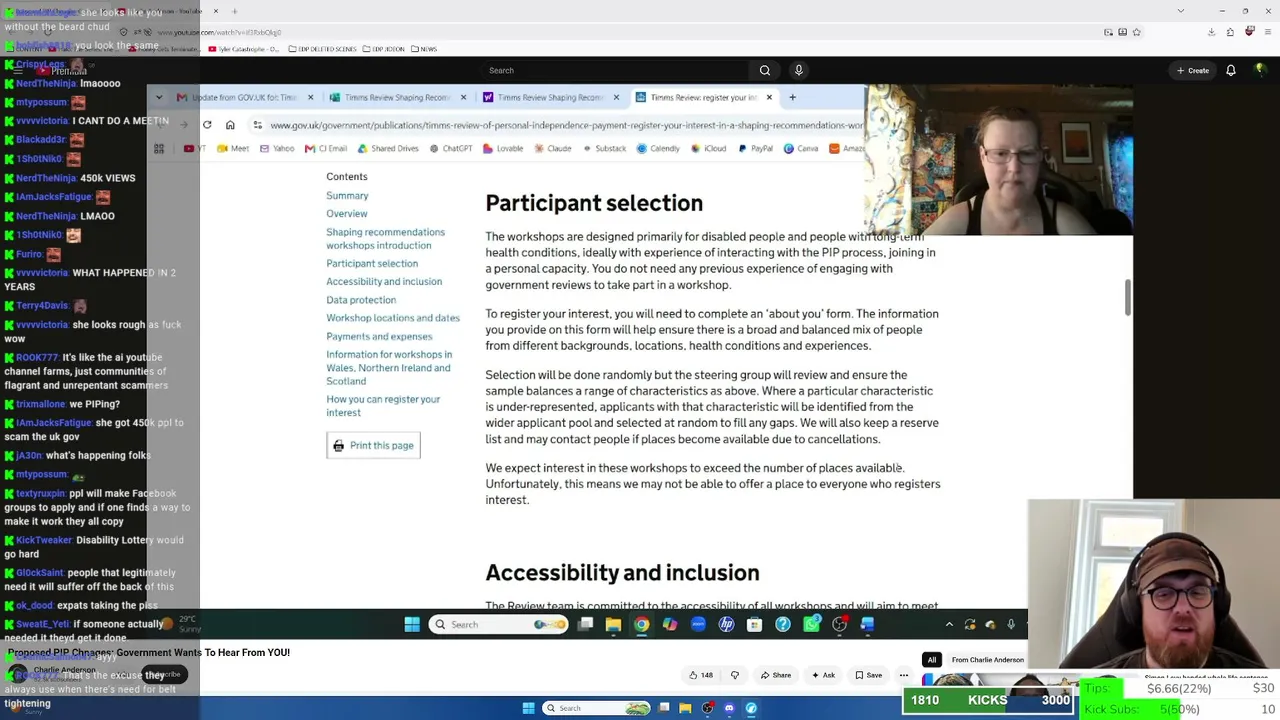
Task: Open the Canva bookmark
Action: [x=801, y=148]
